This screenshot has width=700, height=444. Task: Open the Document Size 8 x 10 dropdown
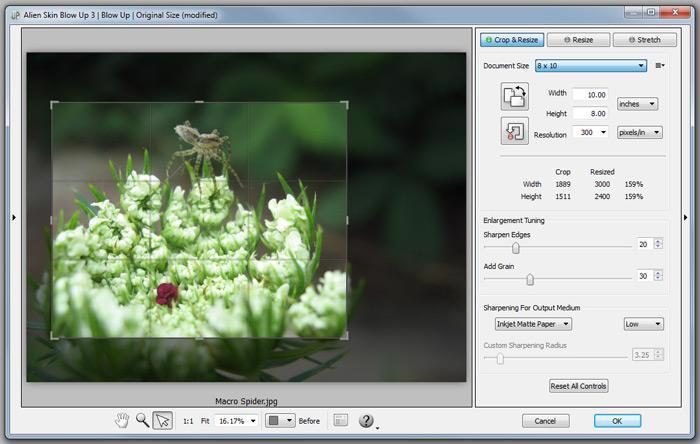coord(590,66)
